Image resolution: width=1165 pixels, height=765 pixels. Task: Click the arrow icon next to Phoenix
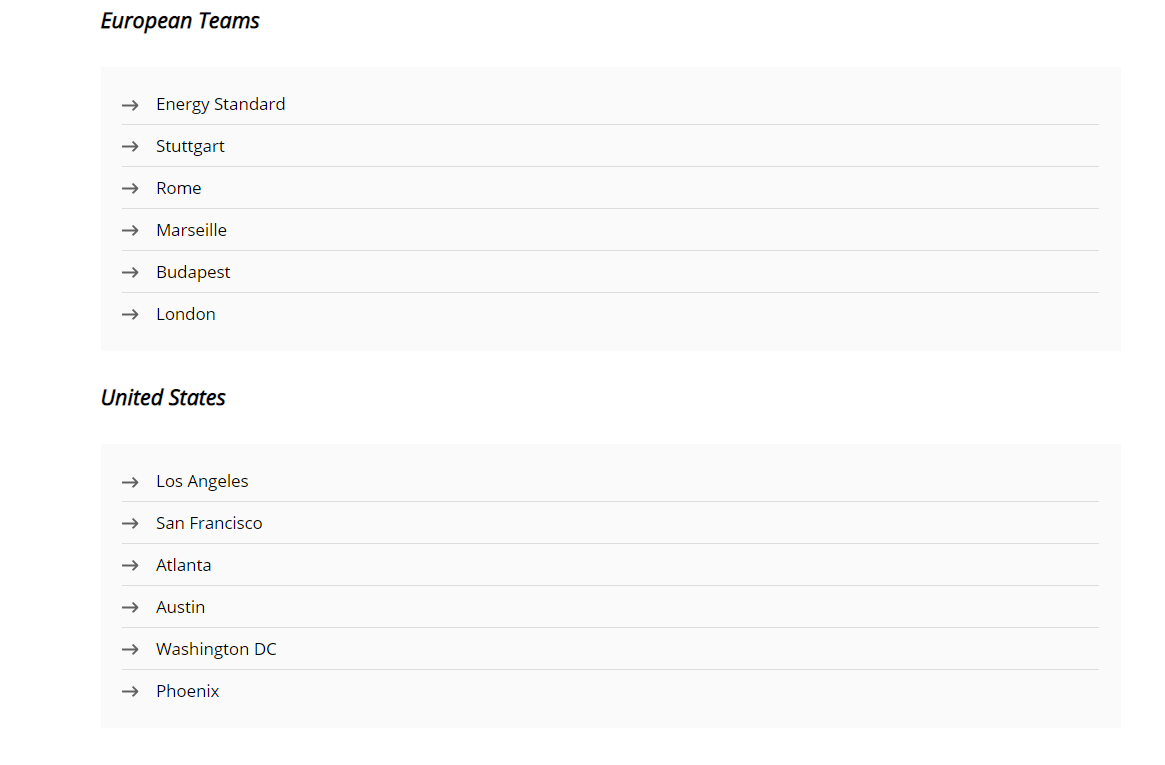(x=130, y=692)
